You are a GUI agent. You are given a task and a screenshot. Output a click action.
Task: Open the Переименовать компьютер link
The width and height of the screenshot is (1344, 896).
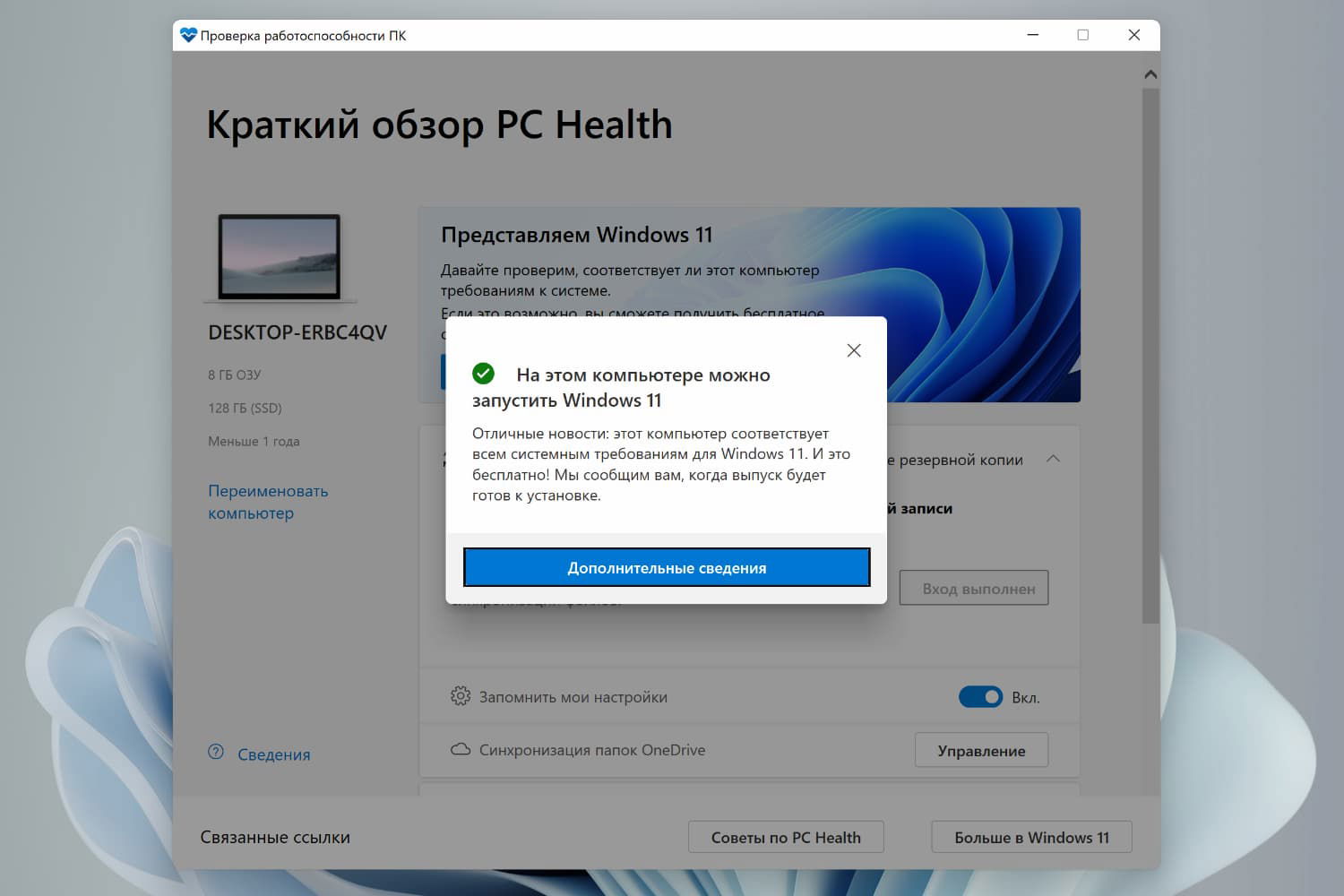268,502
